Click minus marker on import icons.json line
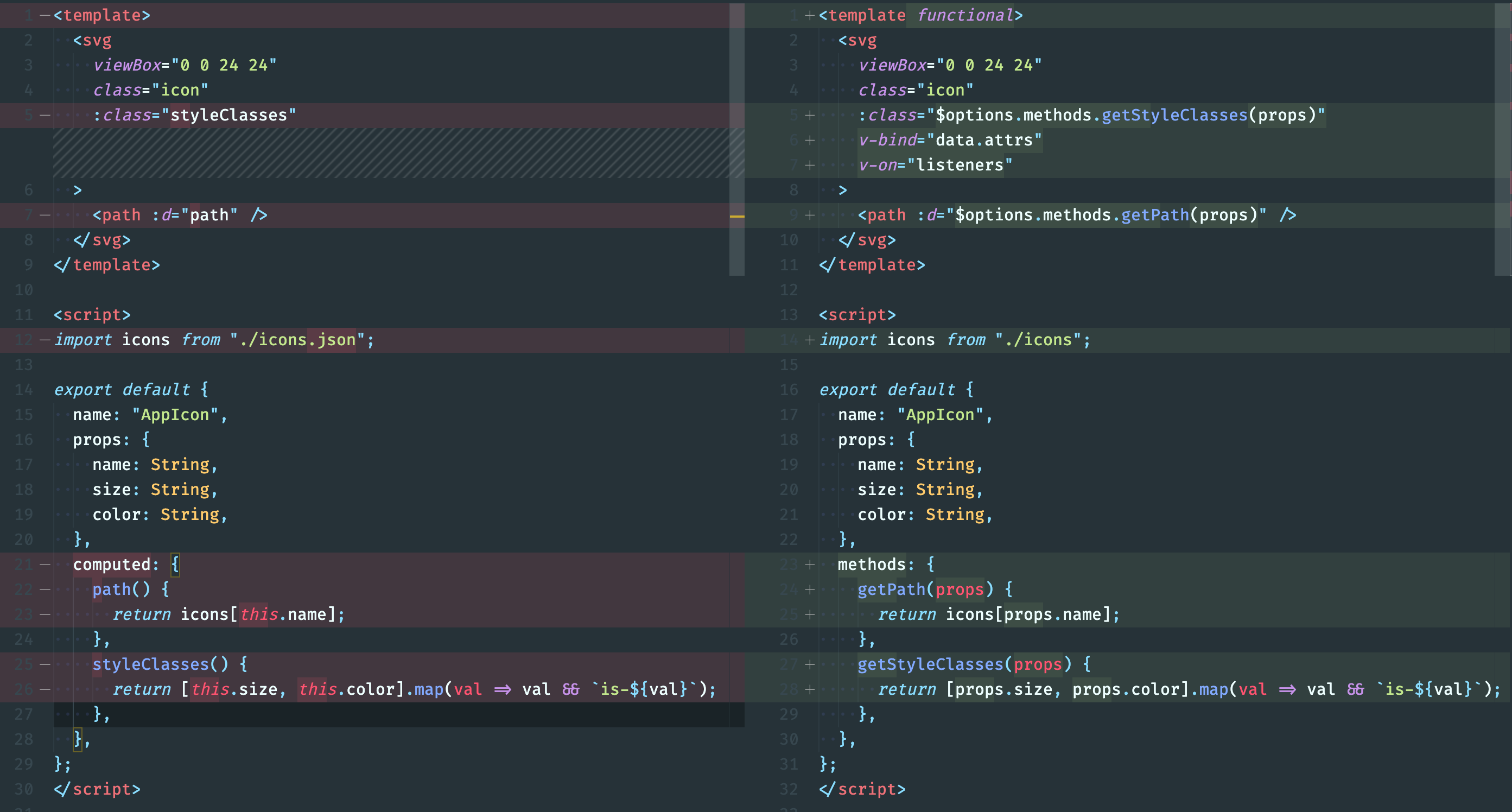This screenshot has width=1512, height=812. tap(45, 340)
